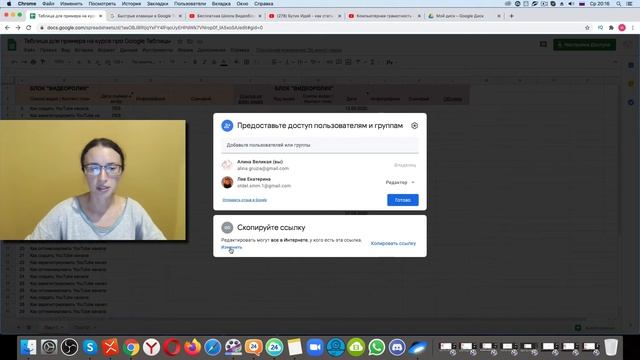The height and width of the screenshot is (360, 640).
Task: Launch Opera from the dock
Action: (172, 347)
